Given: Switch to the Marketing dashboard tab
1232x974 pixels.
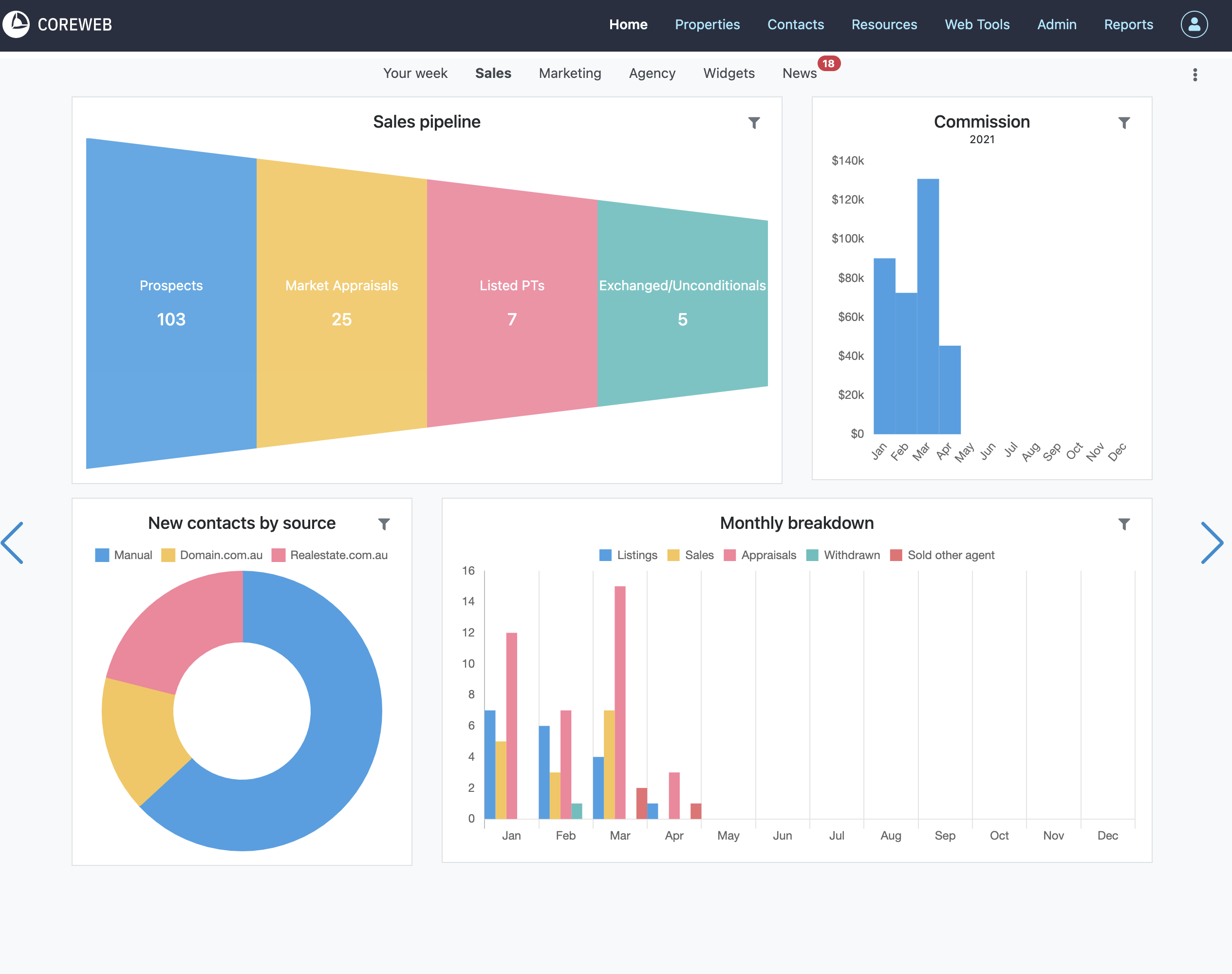Looking at the screenshot, I should 570,73.
